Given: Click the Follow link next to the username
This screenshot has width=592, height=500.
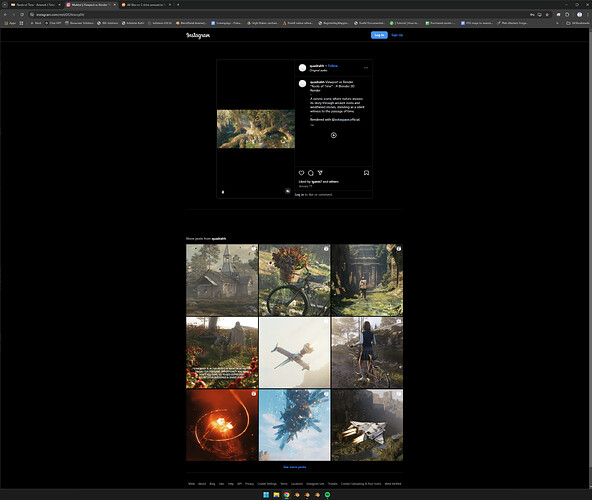Looking at the screenshot, I should point(333,66).
